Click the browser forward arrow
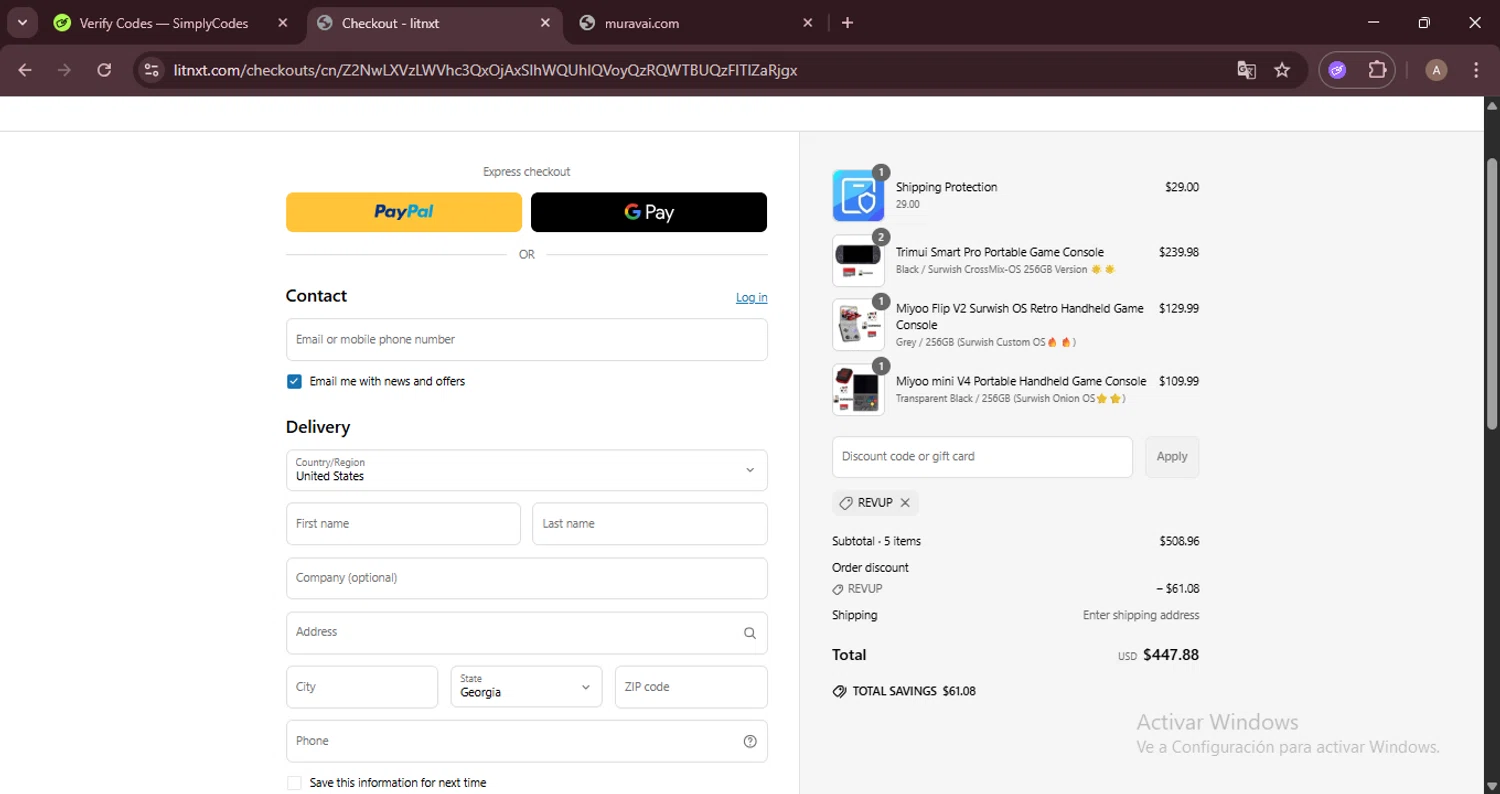This screenshot has height=794, width=1500. click(64, 70)
